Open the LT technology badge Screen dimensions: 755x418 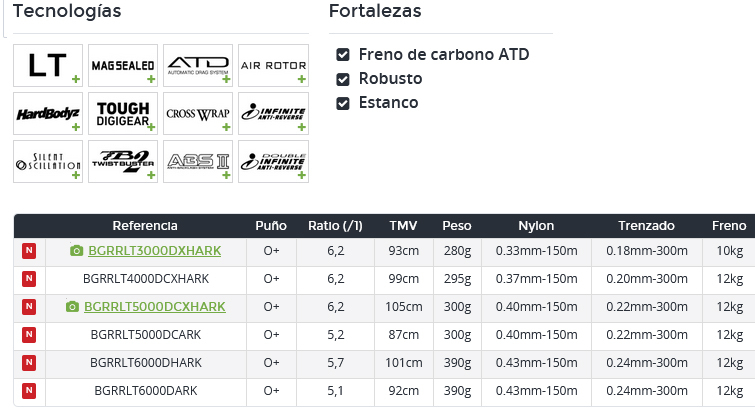pos(48,65)
